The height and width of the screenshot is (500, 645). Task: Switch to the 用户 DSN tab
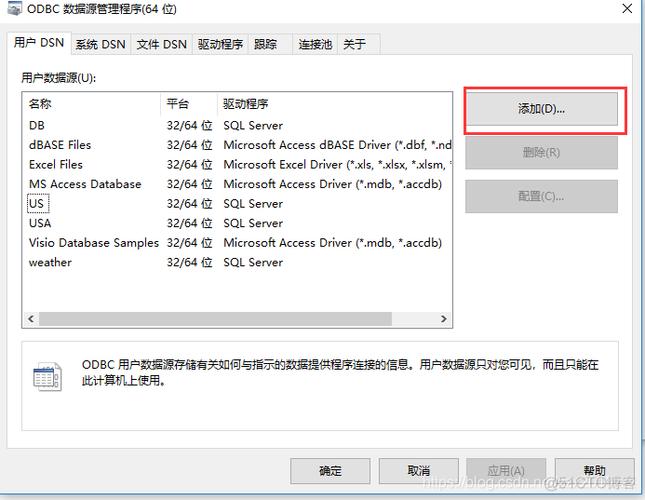coord(39,43)
